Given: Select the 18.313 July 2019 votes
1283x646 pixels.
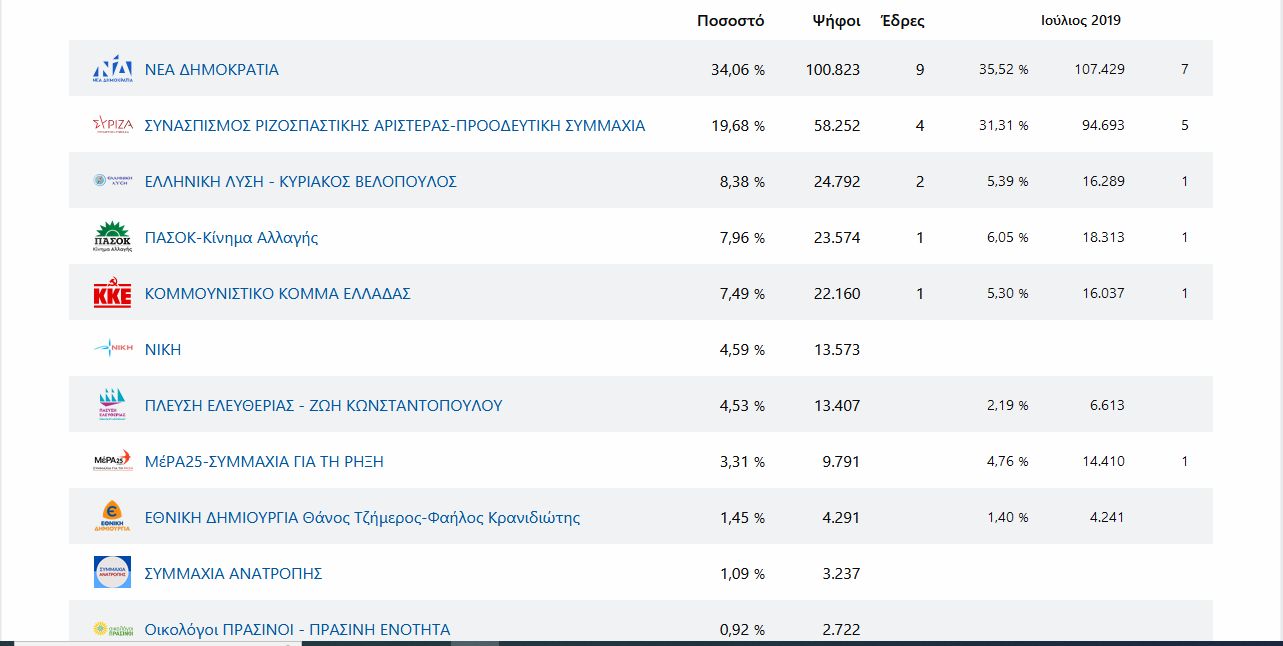Looking at the screenshot, I should click(x=1103, y=238).
